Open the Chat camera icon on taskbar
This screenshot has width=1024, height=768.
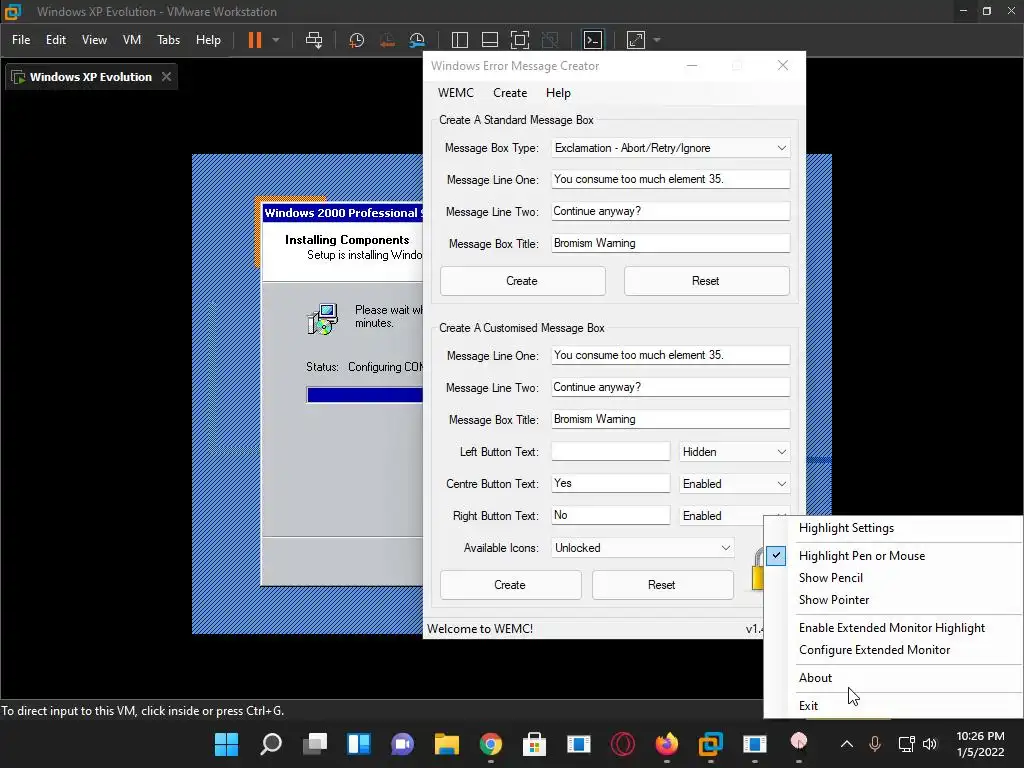(x=402, y=744)
